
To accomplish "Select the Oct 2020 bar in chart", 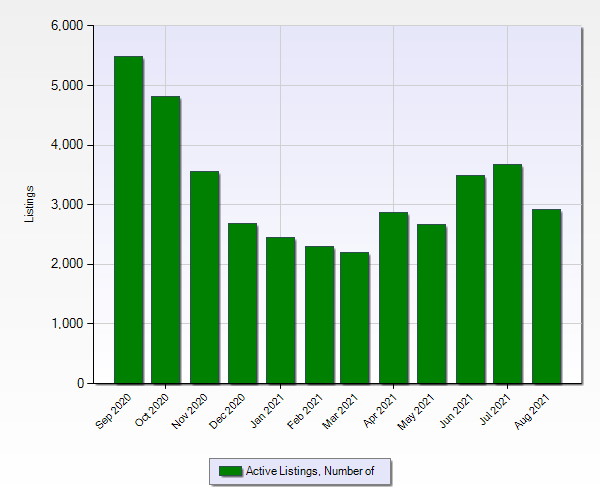I will 165,240.
